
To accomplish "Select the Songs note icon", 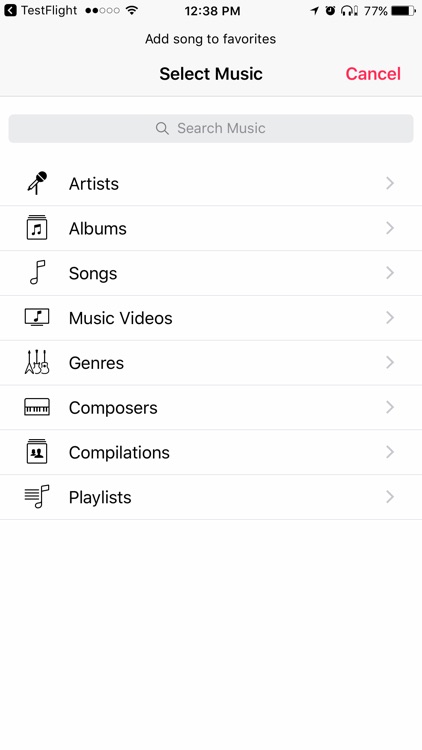I will 37,273.
